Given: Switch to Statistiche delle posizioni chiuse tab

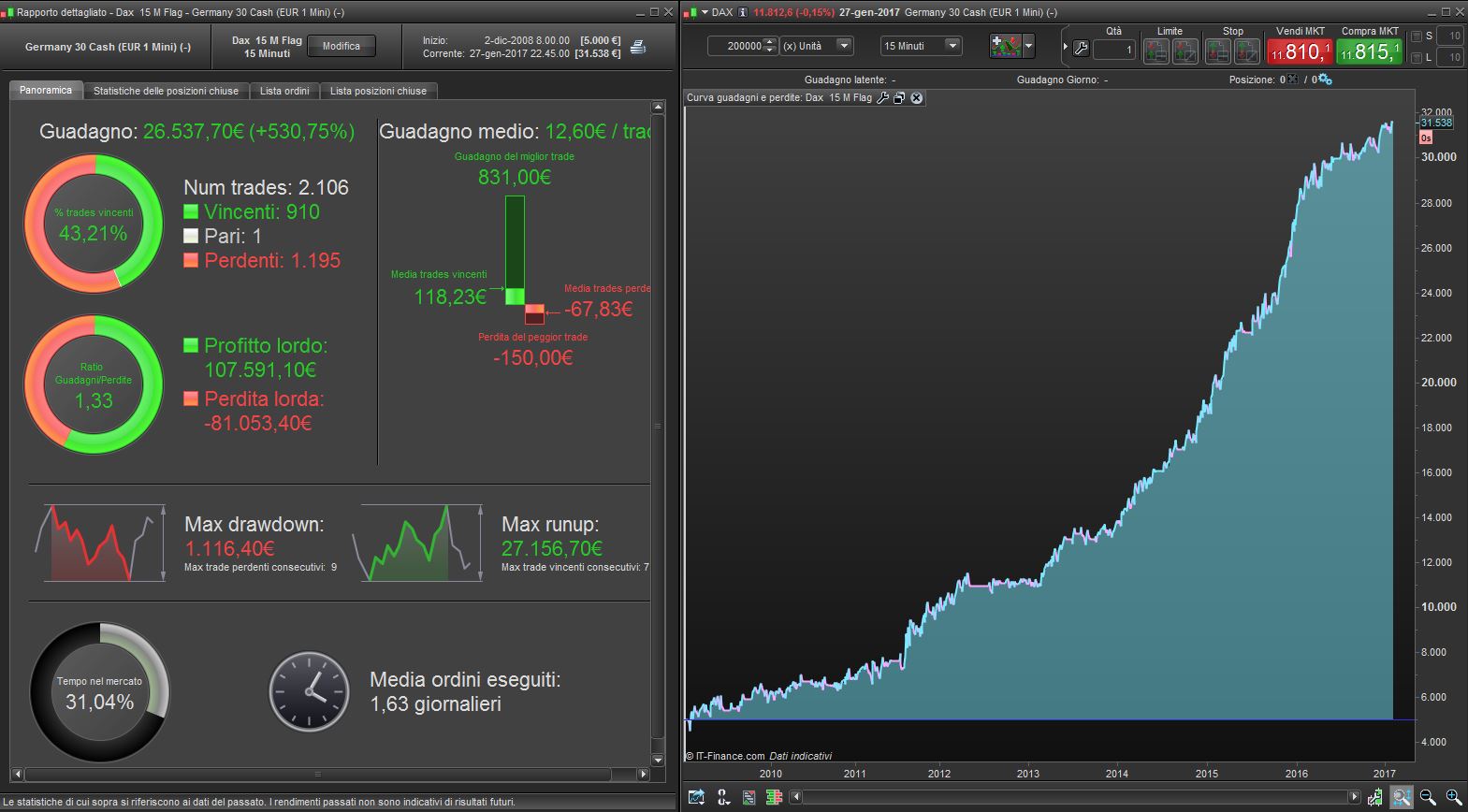Looking at the screenshot, I should click(166, 91).
